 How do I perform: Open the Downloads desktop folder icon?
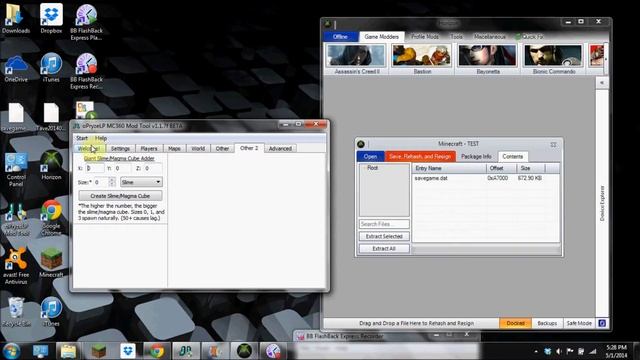(16, 18)
